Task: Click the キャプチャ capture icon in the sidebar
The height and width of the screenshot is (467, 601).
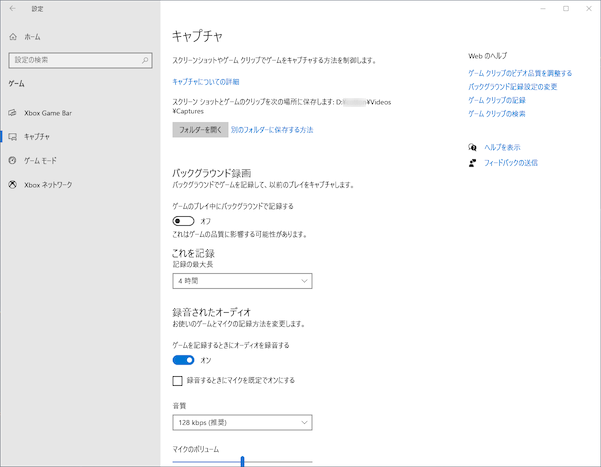Action: (x=12, y=136)
